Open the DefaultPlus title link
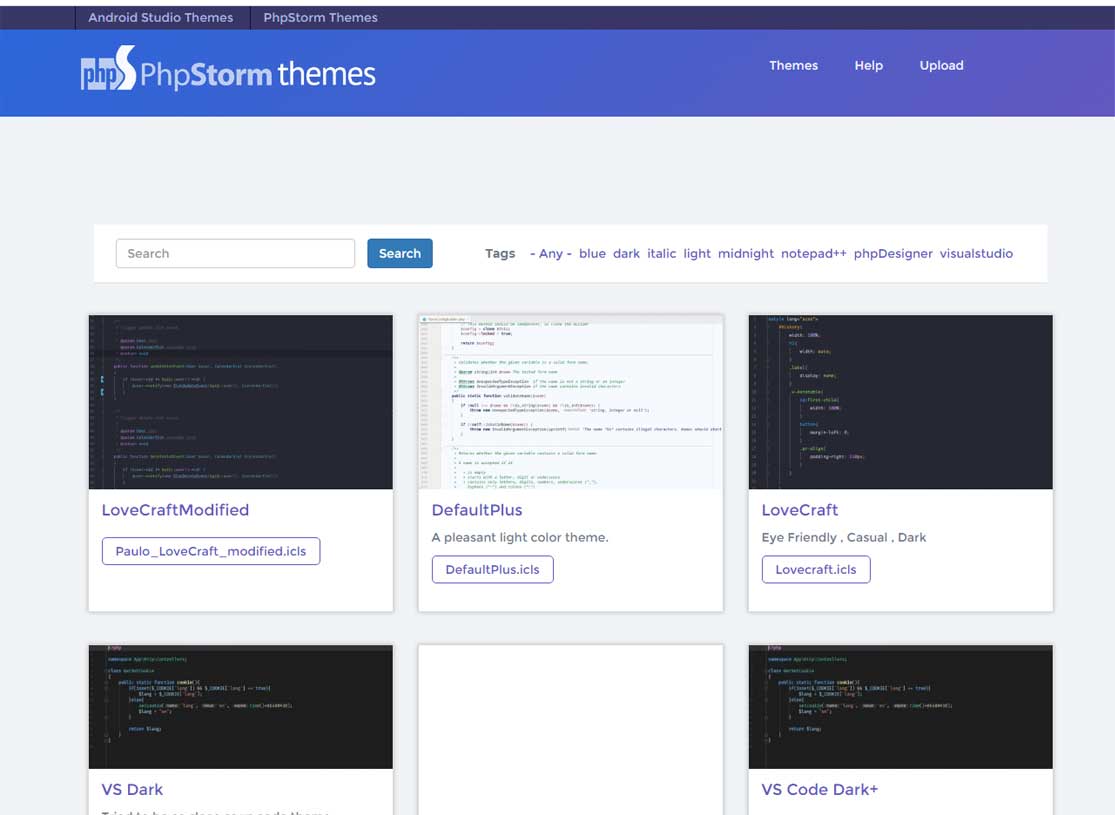Screen dimensions: 1115x815 (476, 510)
